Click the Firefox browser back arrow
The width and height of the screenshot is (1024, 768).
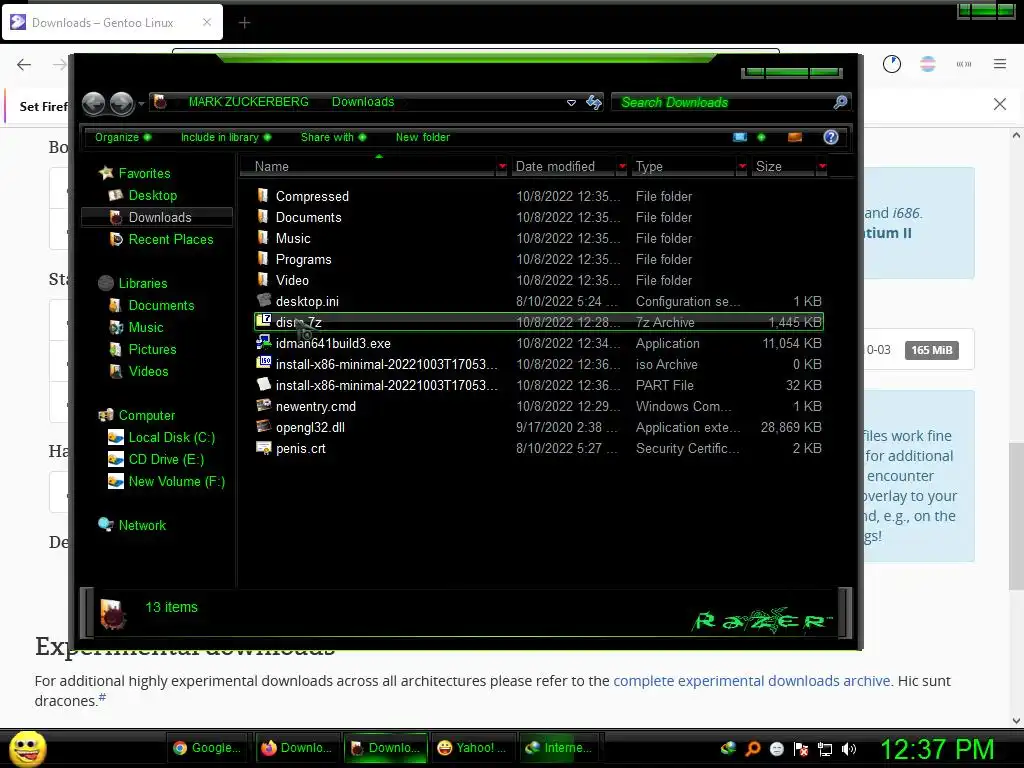[x=24, y=64]
